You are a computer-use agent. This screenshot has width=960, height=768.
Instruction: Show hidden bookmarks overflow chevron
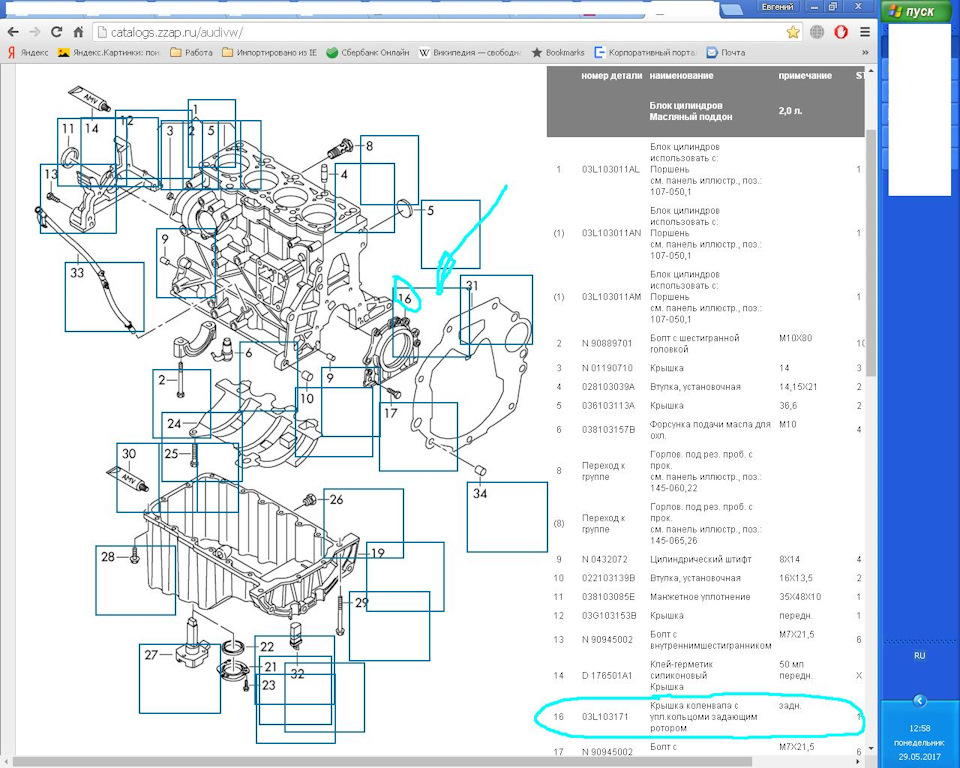(x=865, y=53)
